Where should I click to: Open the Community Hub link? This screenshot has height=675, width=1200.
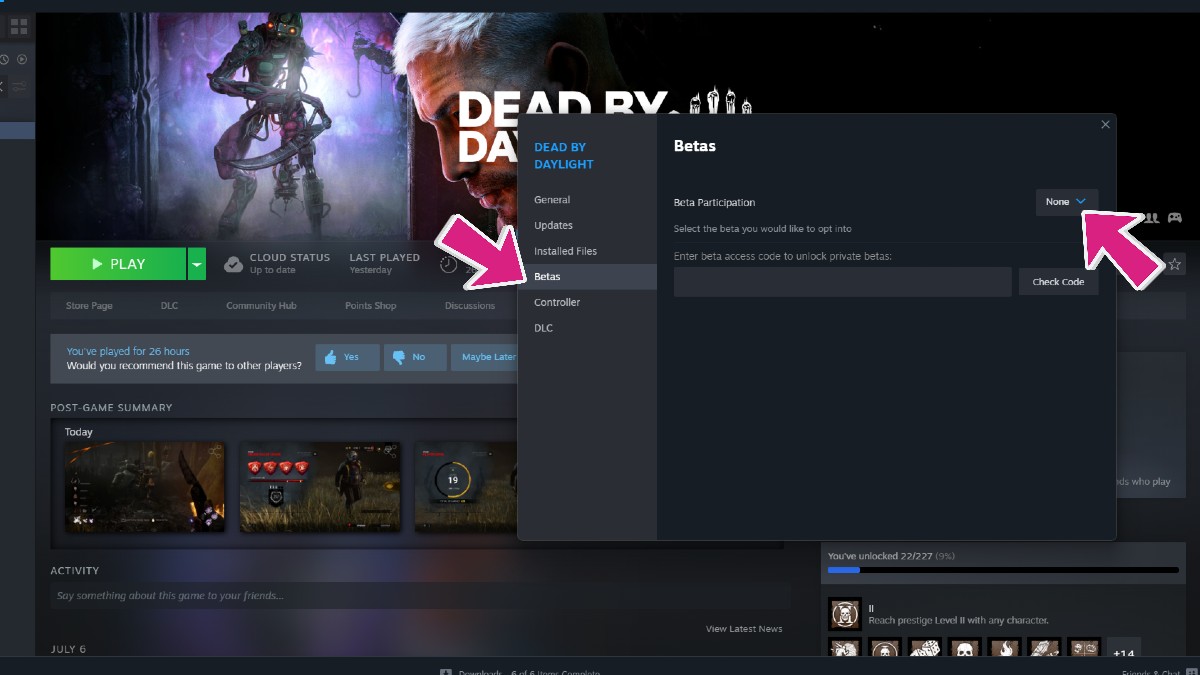(261, 306)
